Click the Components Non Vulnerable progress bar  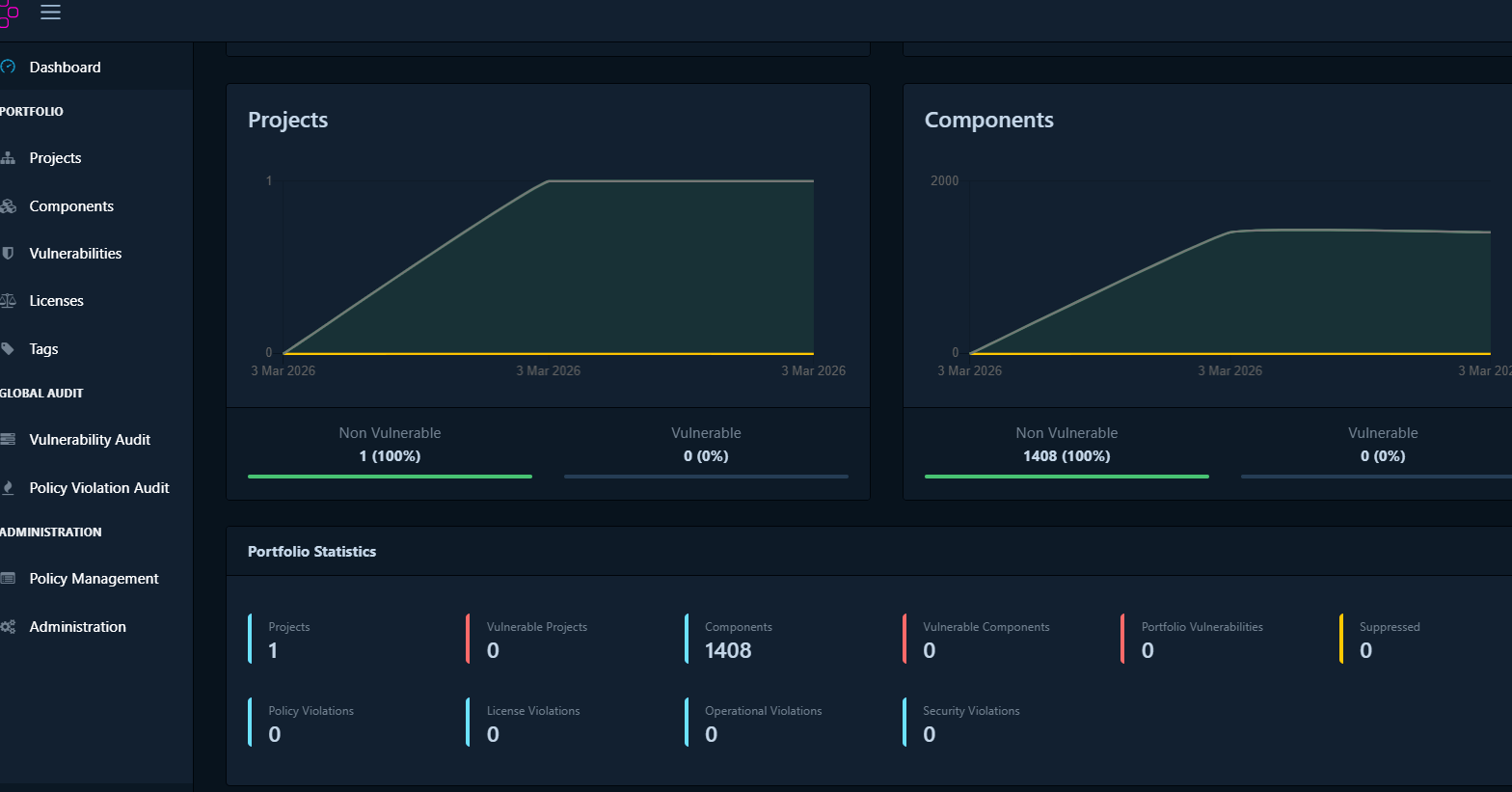click(1066, 477)
